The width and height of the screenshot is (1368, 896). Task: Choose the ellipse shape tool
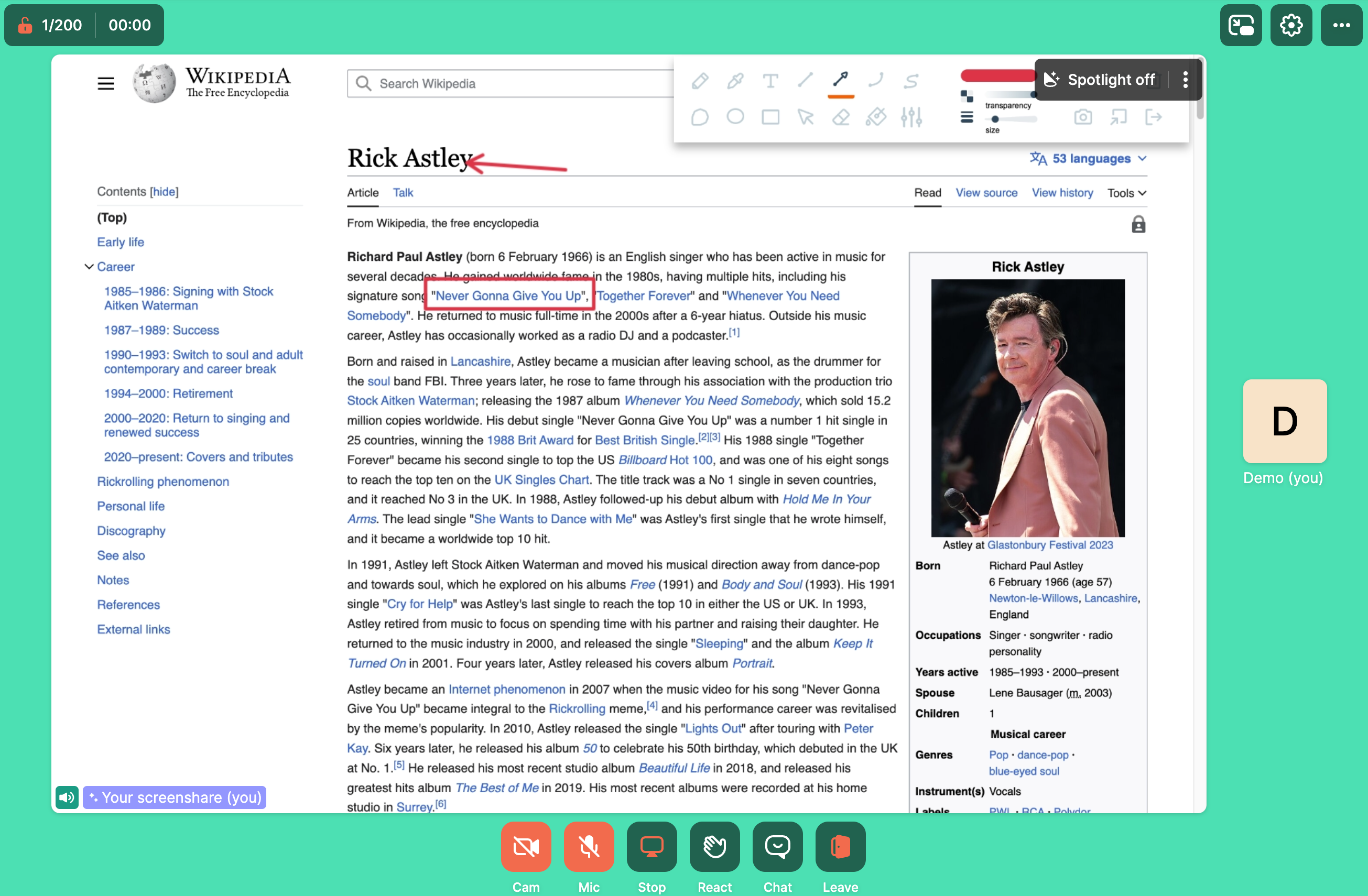tap(735, 117)
